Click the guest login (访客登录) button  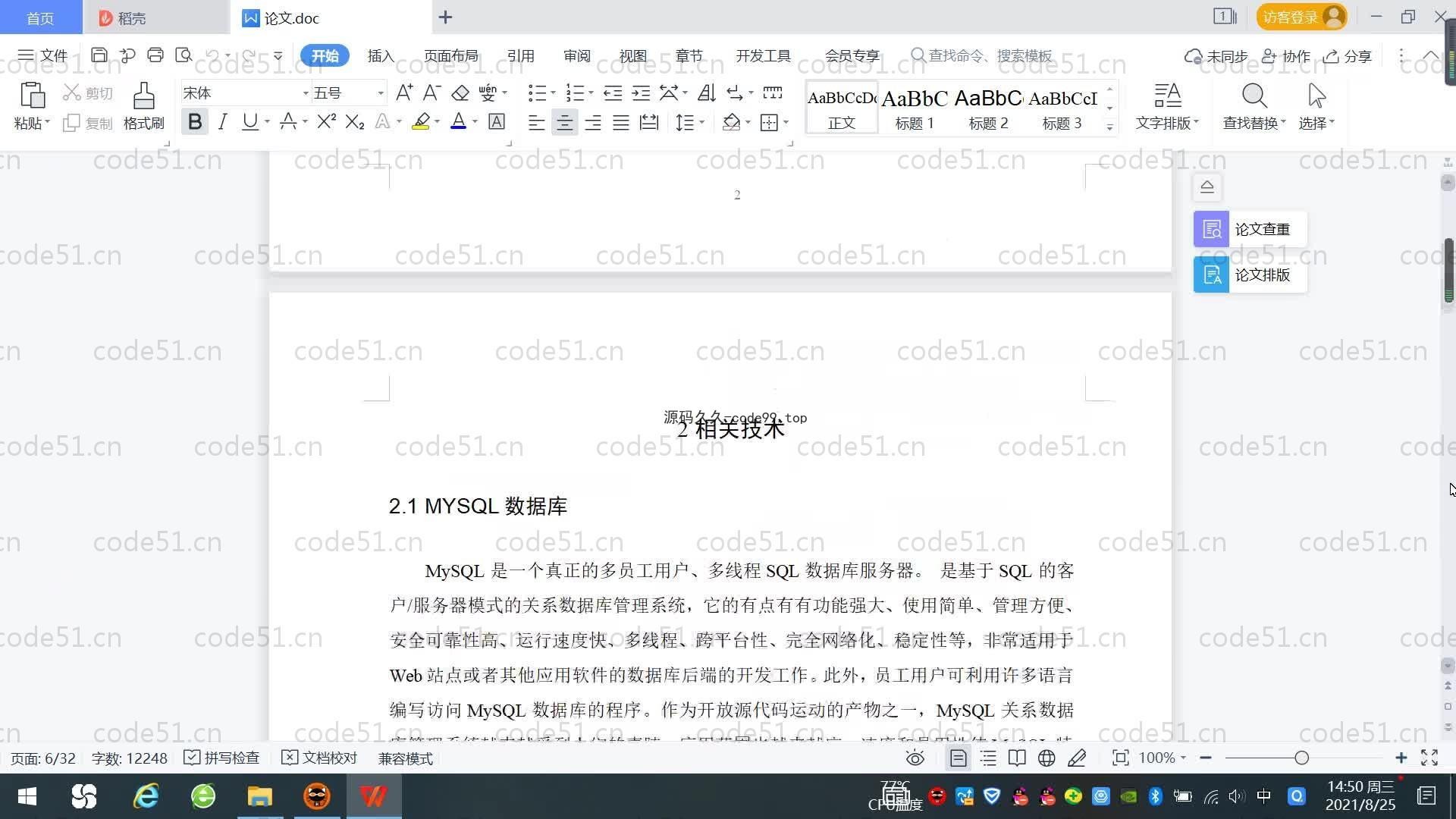1301,17
